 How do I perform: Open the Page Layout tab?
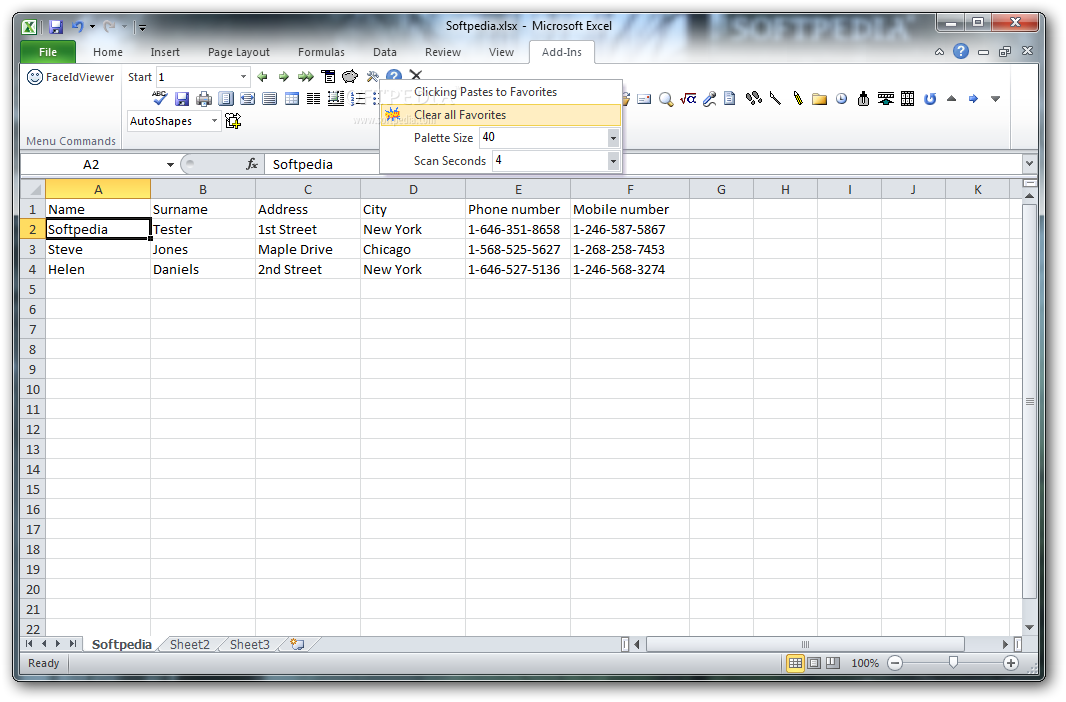pos(239,52)
